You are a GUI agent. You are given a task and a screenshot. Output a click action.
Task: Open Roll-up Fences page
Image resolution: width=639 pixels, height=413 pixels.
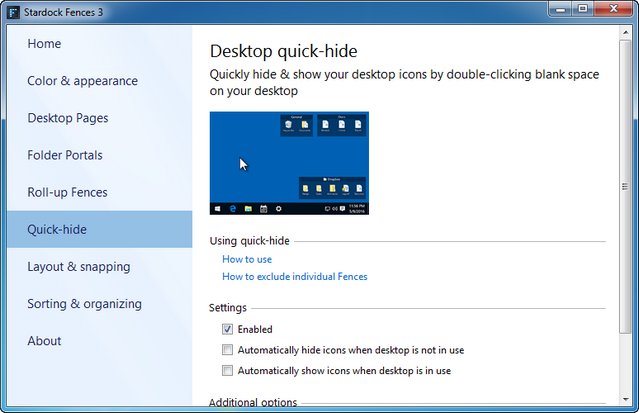[x=67, y=192]
